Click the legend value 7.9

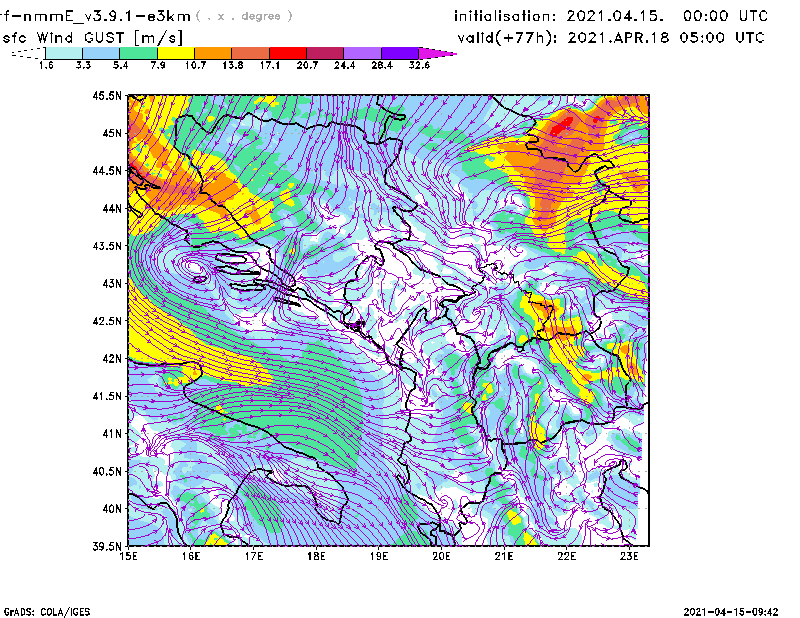(158, 65)
